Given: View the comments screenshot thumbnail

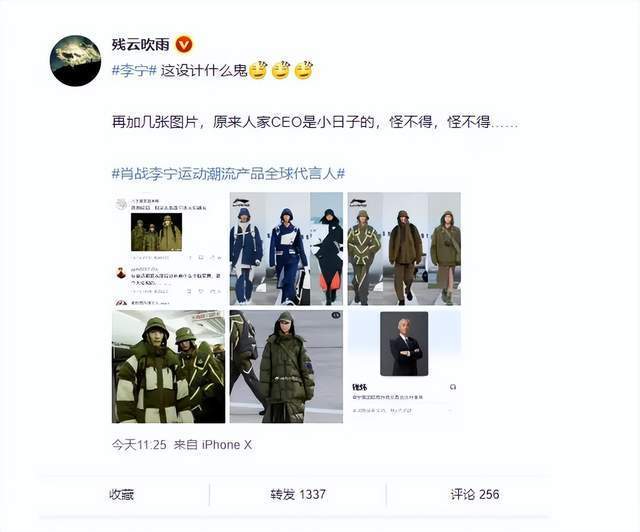Looking at the screenshot, I should [x=169, y=249].
